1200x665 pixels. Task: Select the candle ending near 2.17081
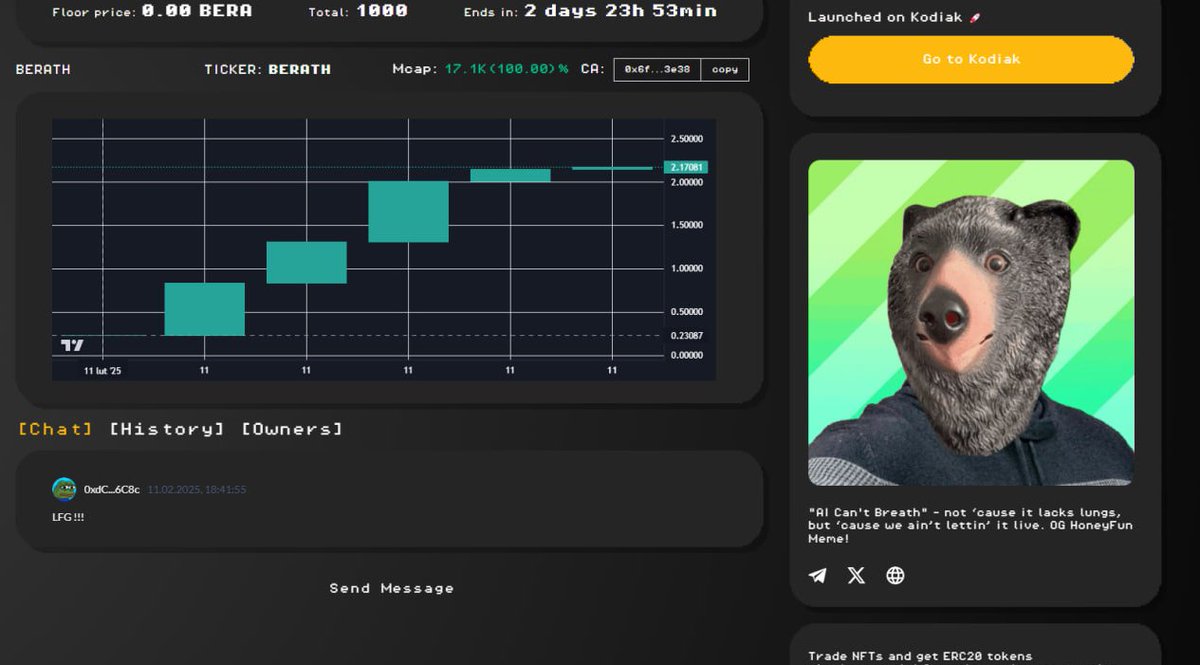pyautogui.click(x=612, y=168)
